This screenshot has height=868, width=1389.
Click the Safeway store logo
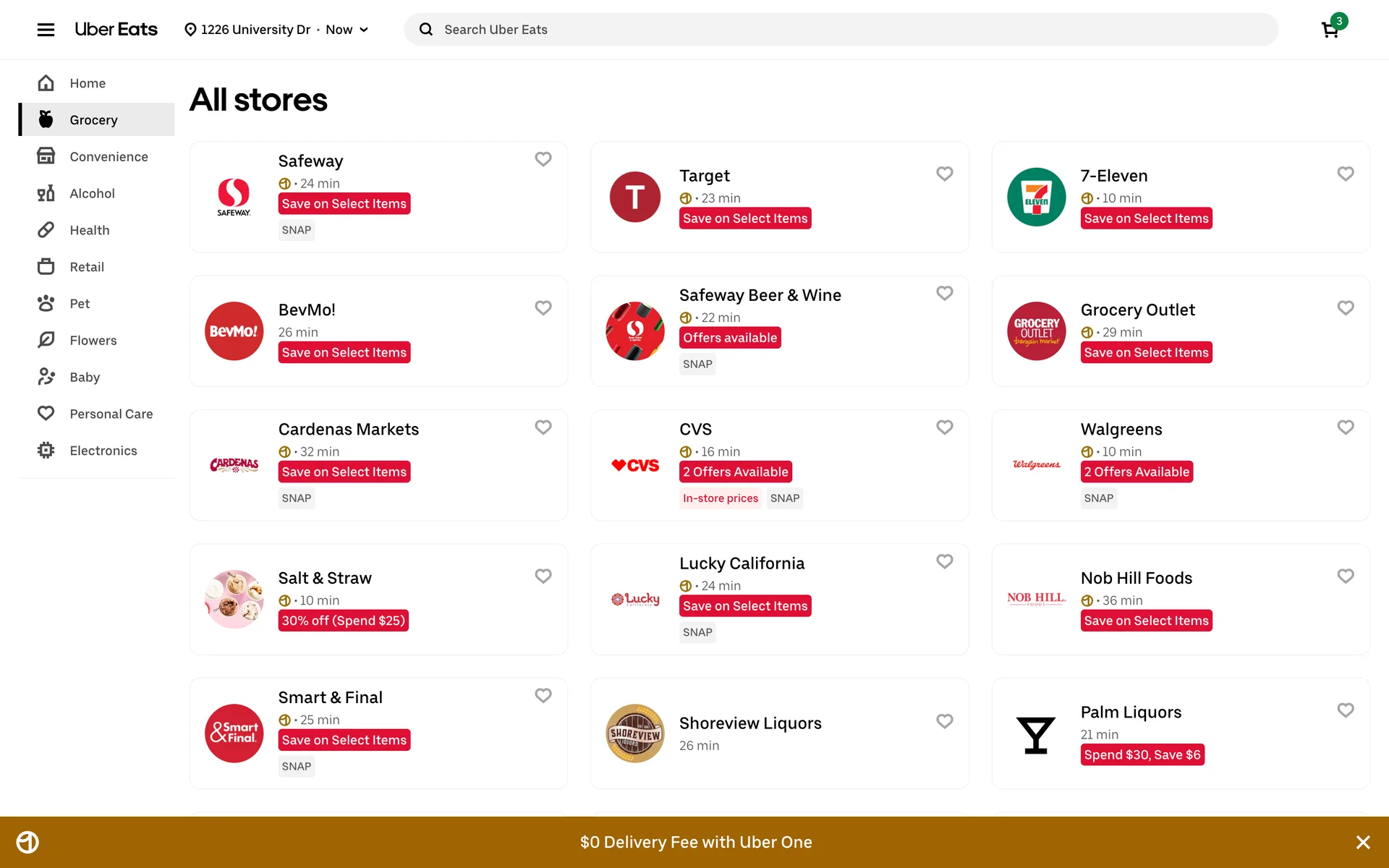[234, 197]
